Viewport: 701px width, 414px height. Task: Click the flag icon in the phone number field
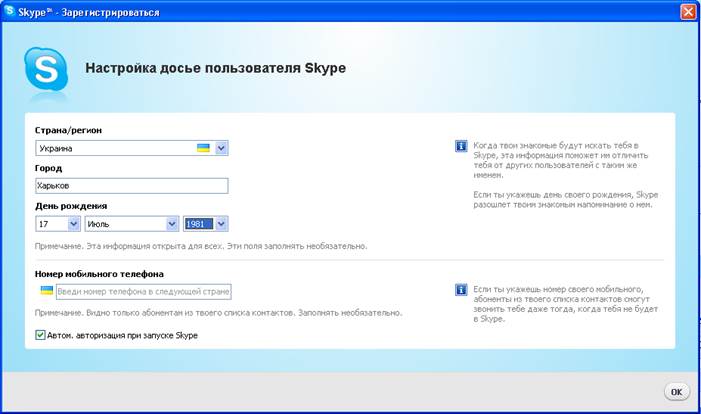(46, 291)
